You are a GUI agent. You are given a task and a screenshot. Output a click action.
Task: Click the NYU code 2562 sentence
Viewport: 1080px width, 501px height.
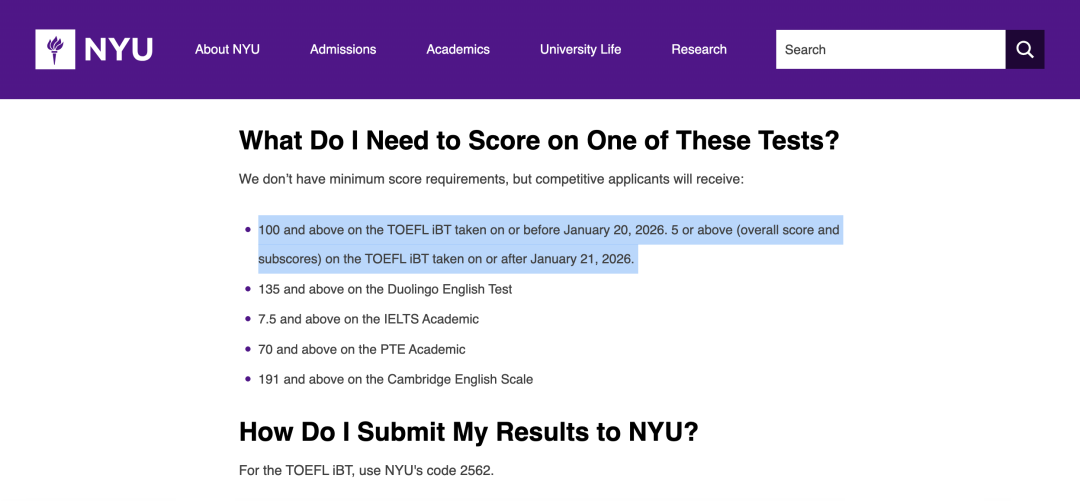pos(366,470)
